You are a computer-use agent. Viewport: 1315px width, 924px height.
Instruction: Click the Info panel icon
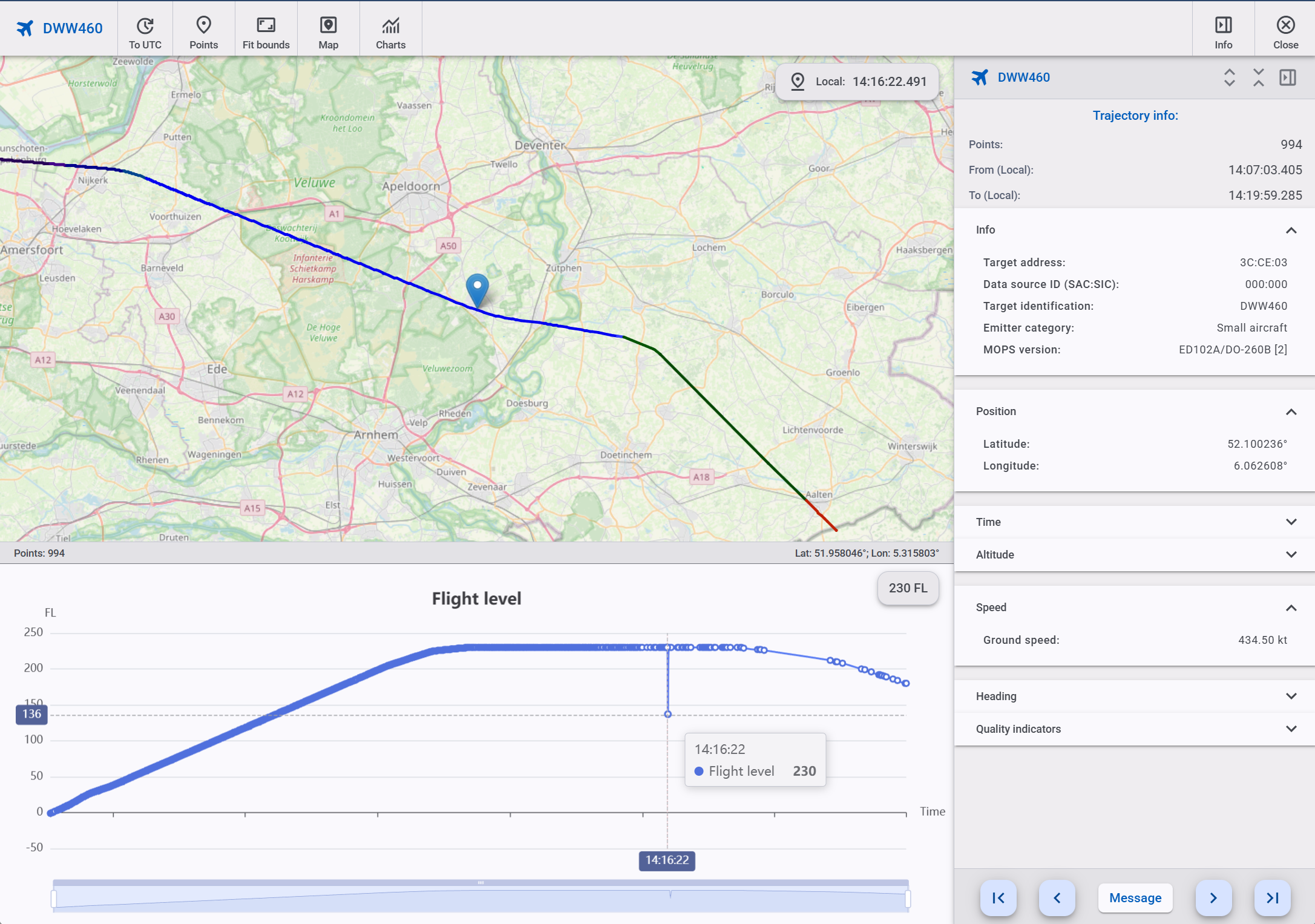(x=1223, y=26)
